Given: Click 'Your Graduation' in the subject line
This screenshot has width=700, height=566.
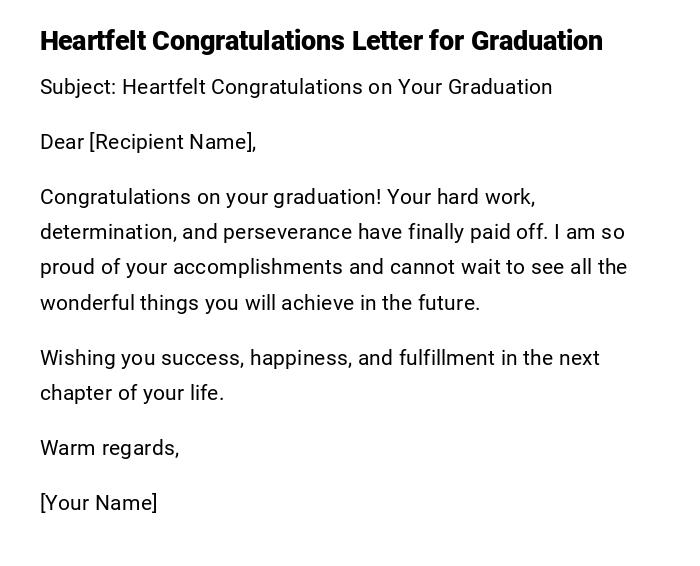Looking at the screenshot, I should 475,87.
